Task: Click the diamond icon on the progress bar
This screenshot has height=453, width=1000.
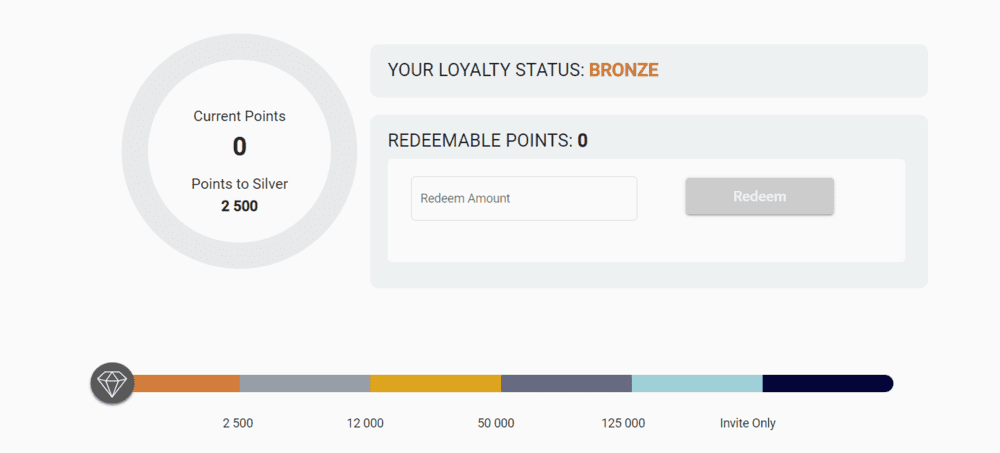Action: click(x=112, y=383)
